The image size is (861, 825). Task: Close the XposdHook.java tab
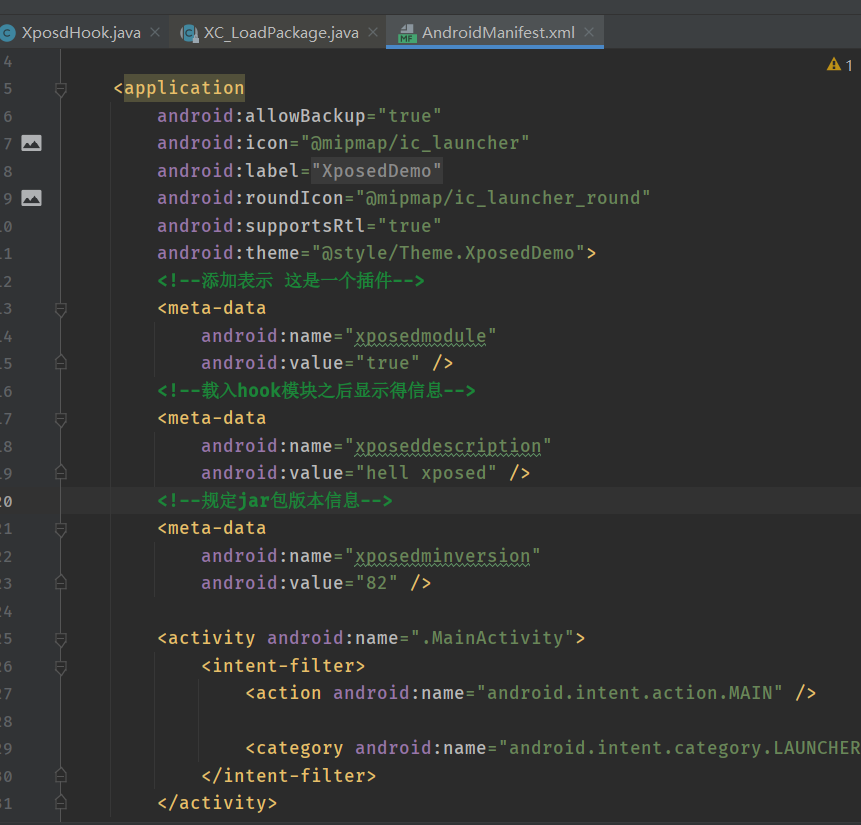click(155, 33)
